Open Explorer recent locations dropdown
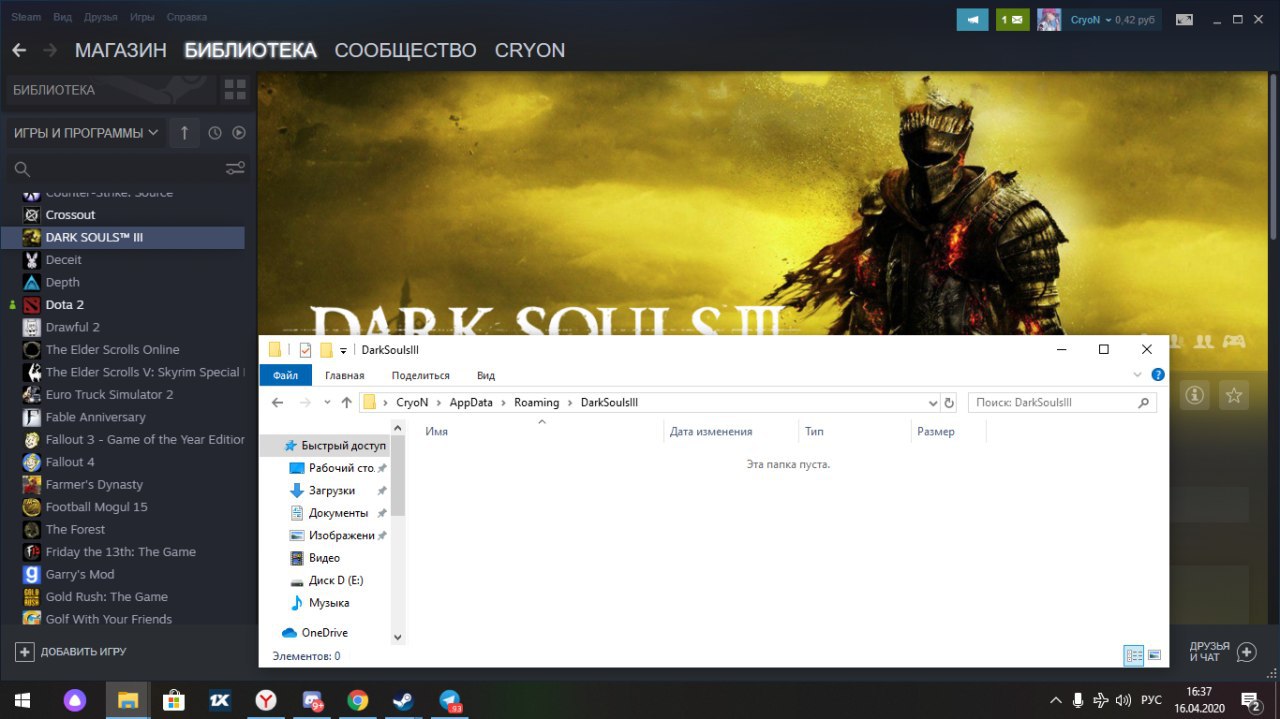Viewport: 1280px width, 719px height. 327,403
